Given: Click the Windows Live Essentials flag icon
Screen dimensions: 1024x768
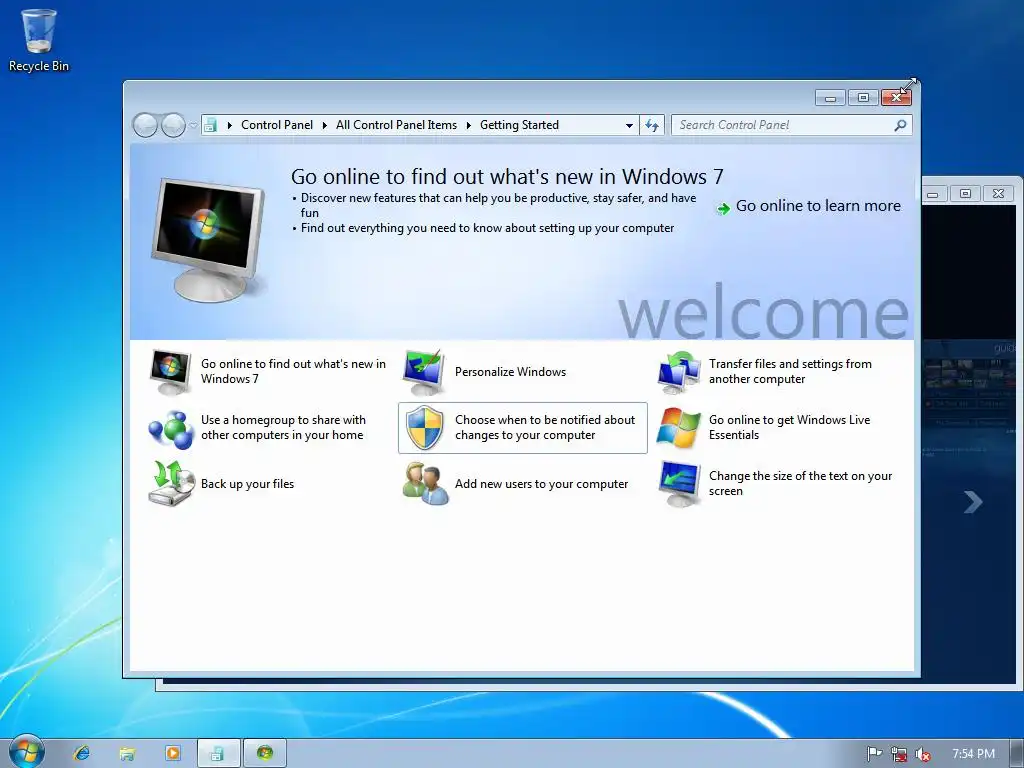Looking at the screenshot, I should coord(679,428).
